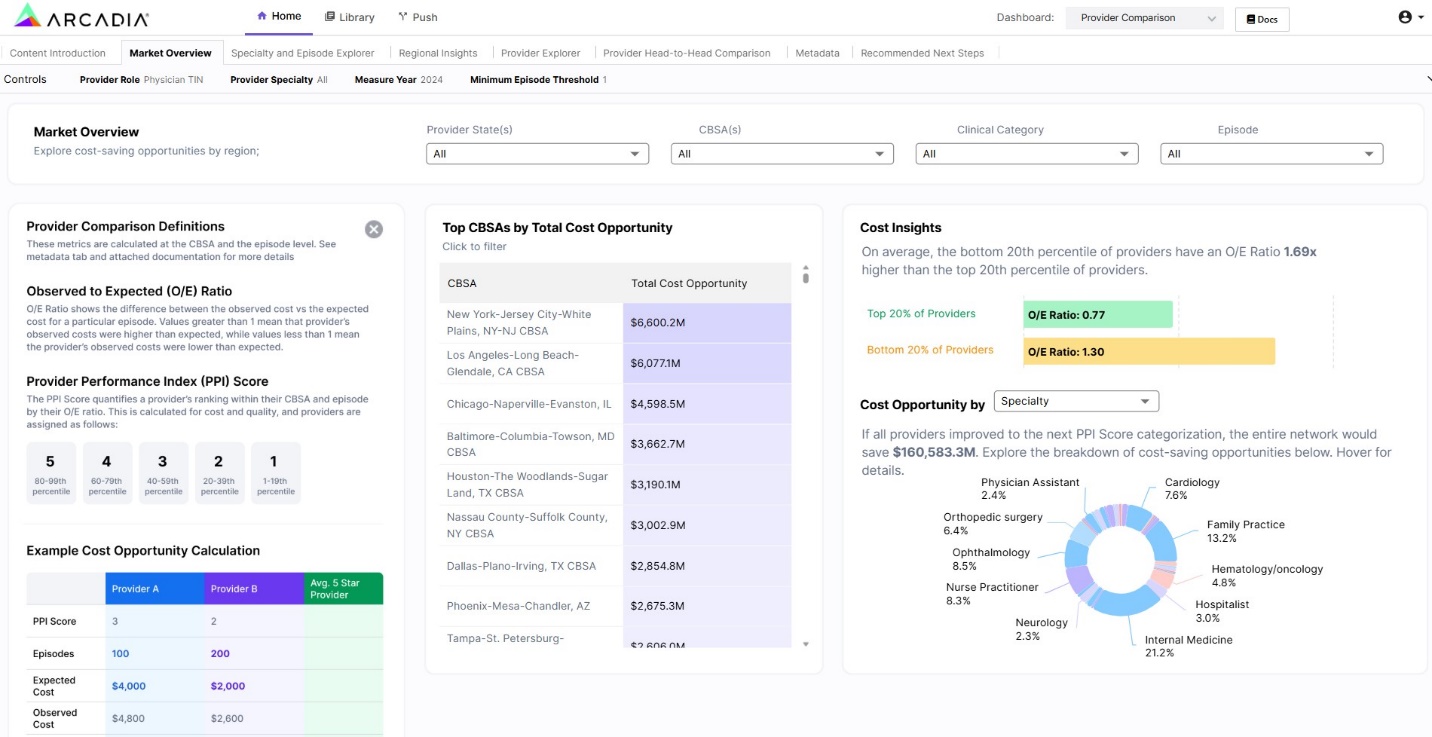1432x737 pixels.
Task: Click the CBSA table scrollbar down arrow
Action: 806,645
